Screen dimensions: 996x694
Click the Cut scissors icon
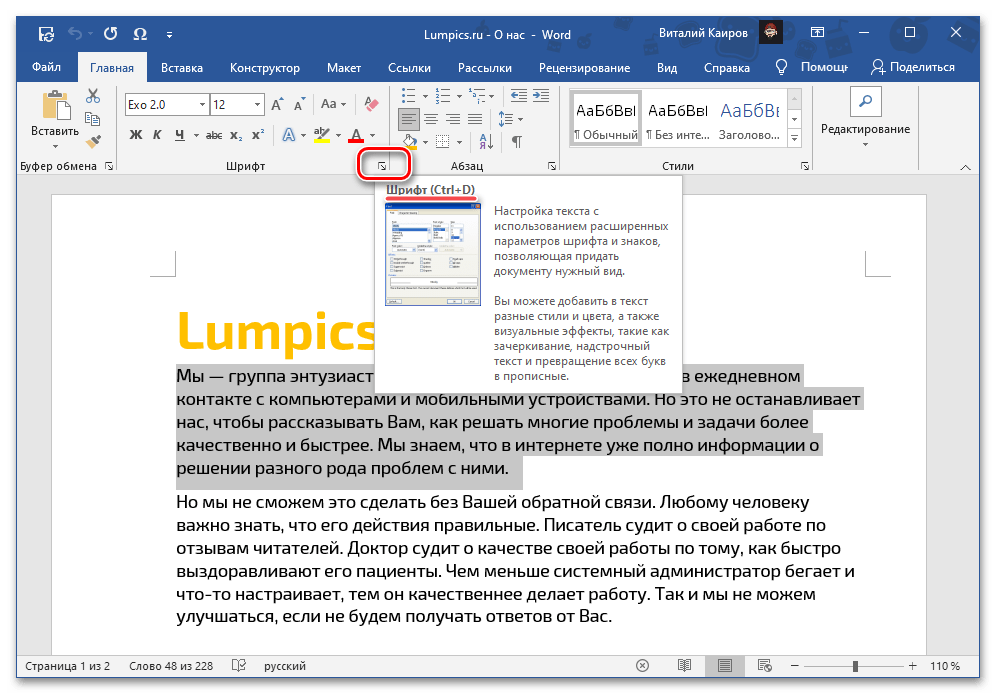93,96
